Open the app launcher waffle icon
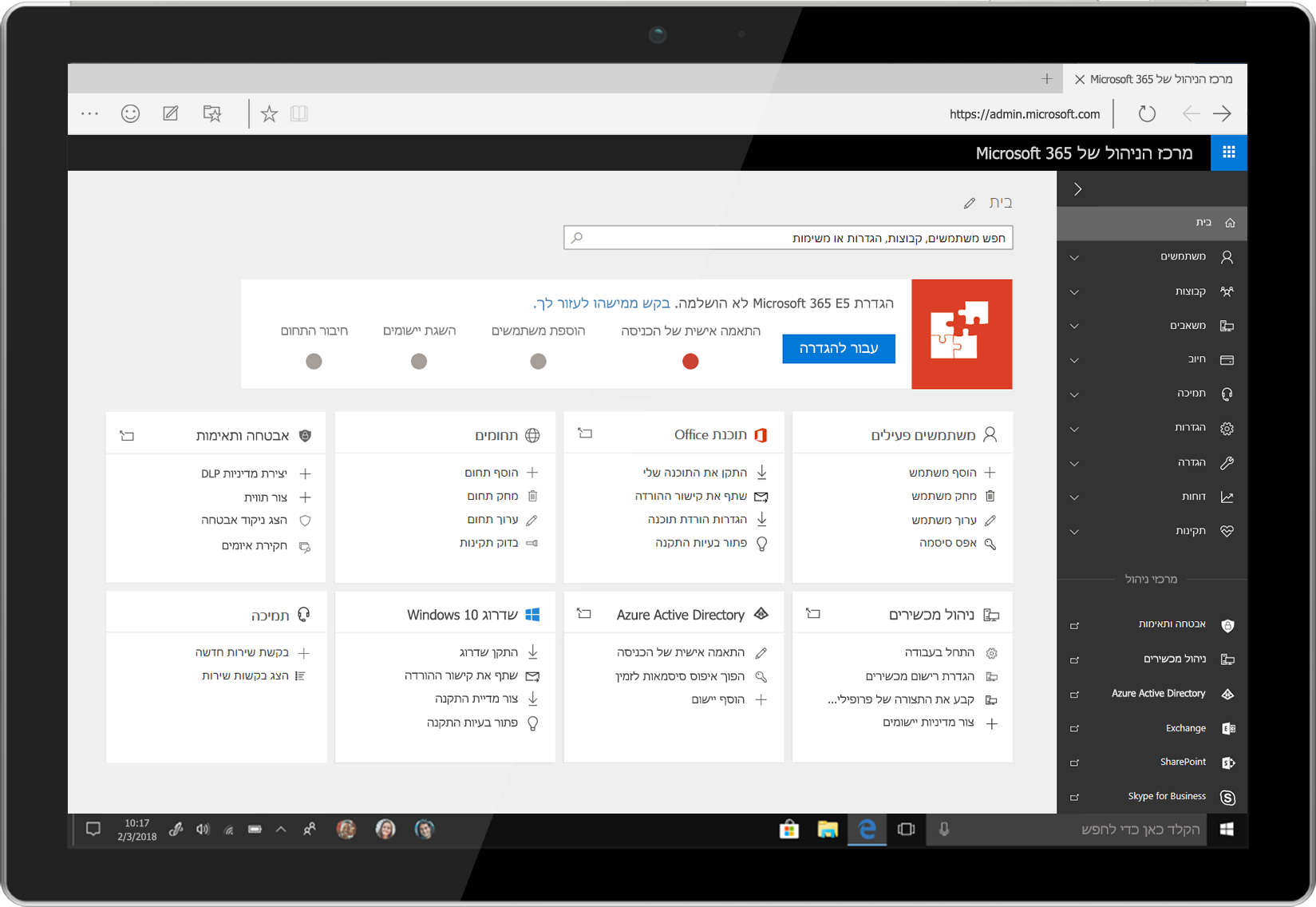 coord(1228,152)
